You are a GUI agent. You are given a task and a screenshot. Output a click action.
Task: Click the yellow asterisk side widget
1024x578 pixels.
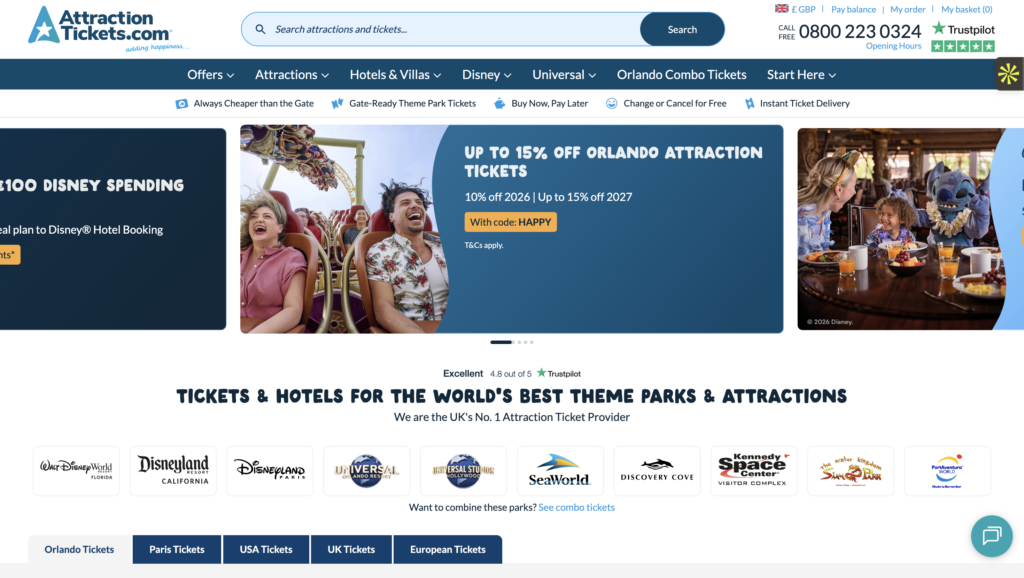[1009, 74]
